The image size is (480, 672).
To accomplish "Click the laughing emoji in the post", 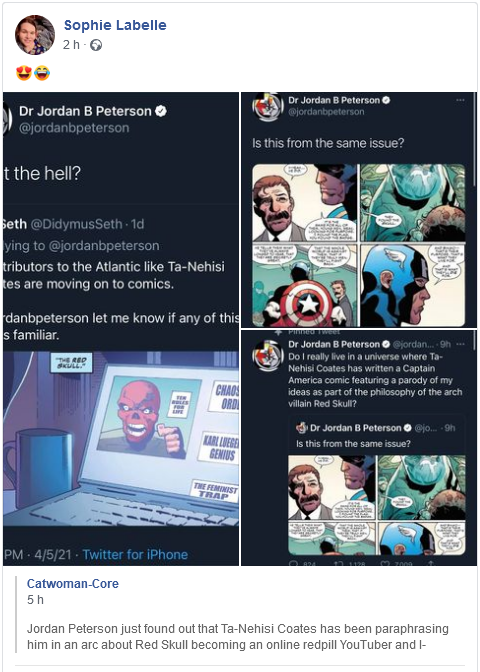I will tap(42, 73).
